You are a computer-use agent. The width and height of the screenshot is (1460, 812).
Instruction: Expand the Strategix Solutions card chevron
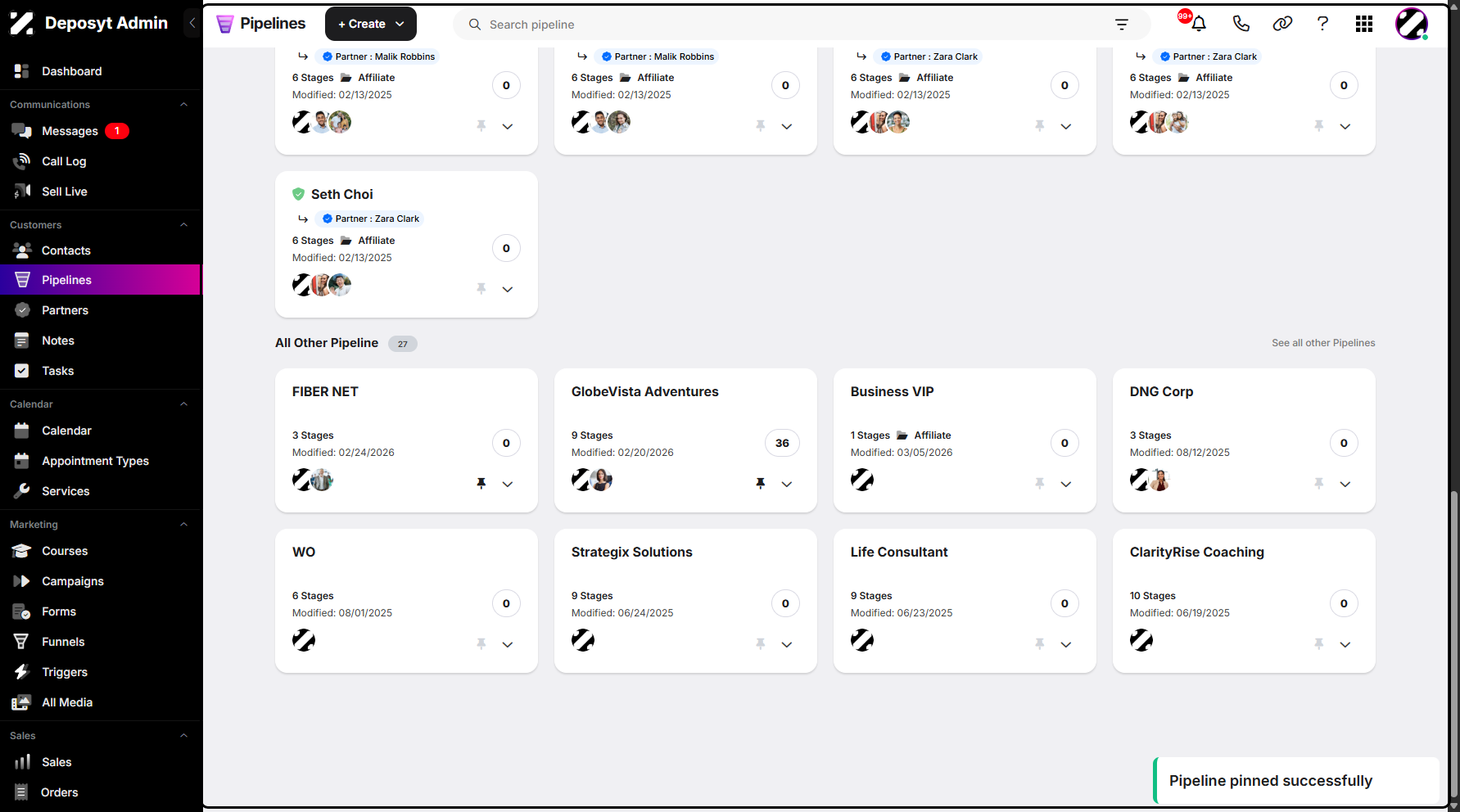coord(787,645)
